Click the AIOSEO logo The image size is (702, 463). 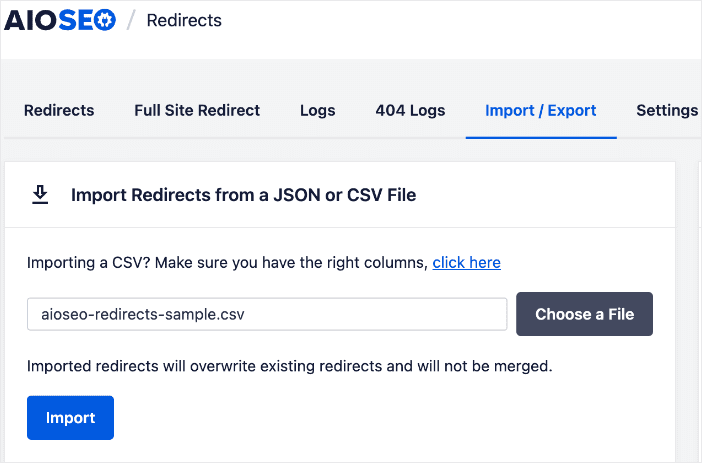pyautogui.click(x=59, y=20)
